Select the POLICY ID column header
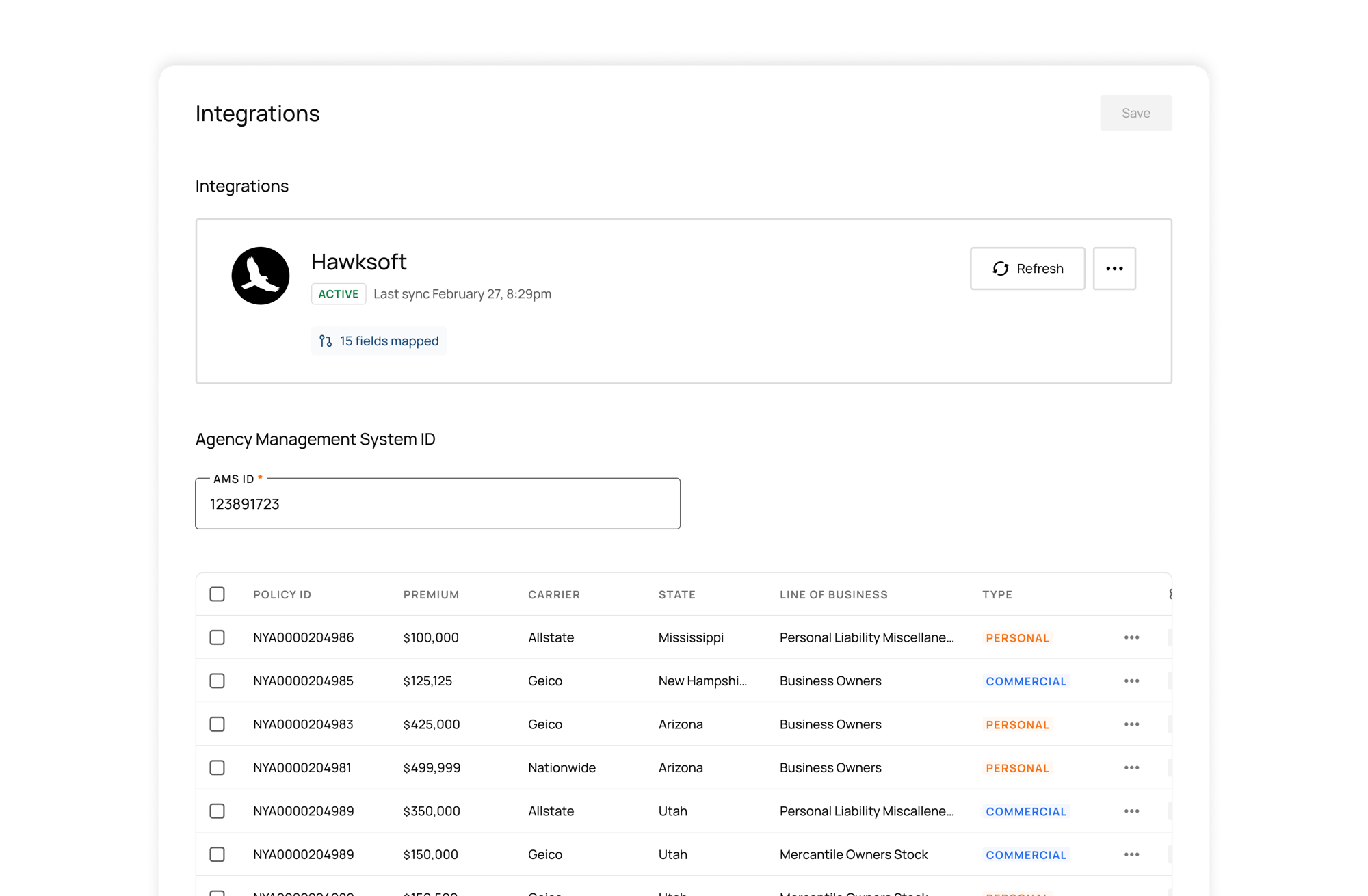 (282, 594)
